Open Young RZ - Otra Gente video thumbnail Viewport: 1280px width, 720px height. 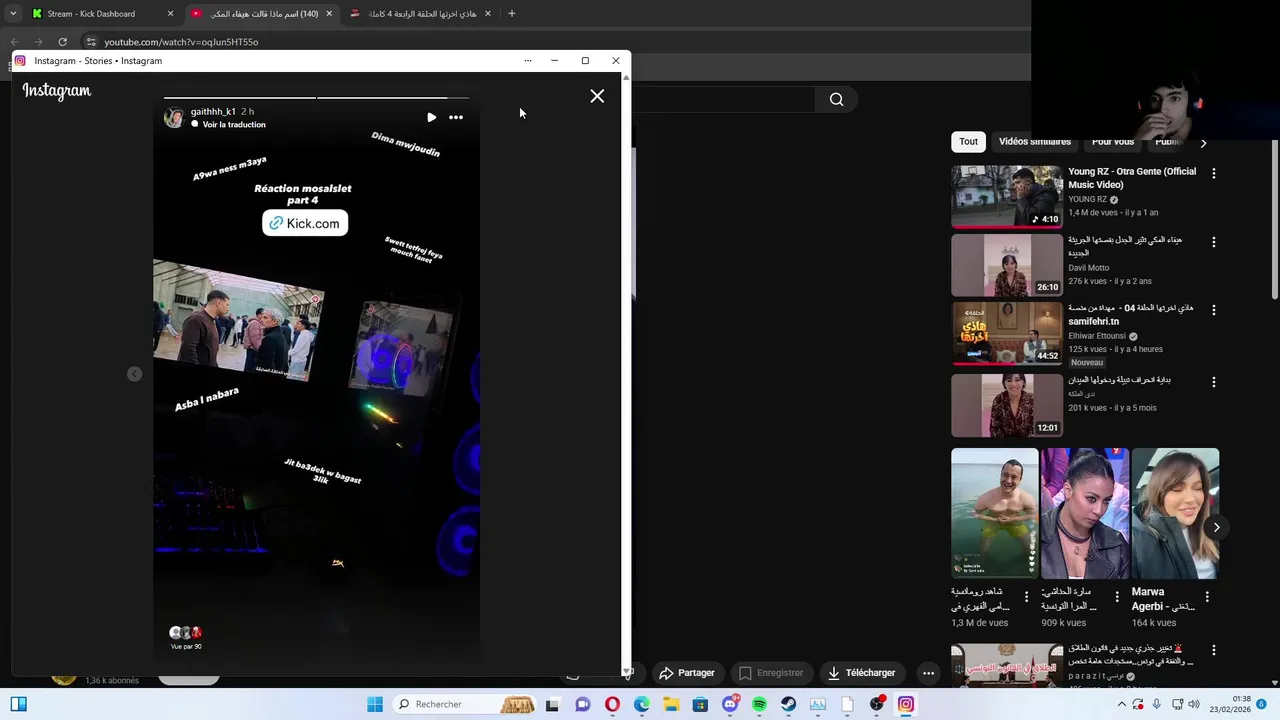point(1007,197)
